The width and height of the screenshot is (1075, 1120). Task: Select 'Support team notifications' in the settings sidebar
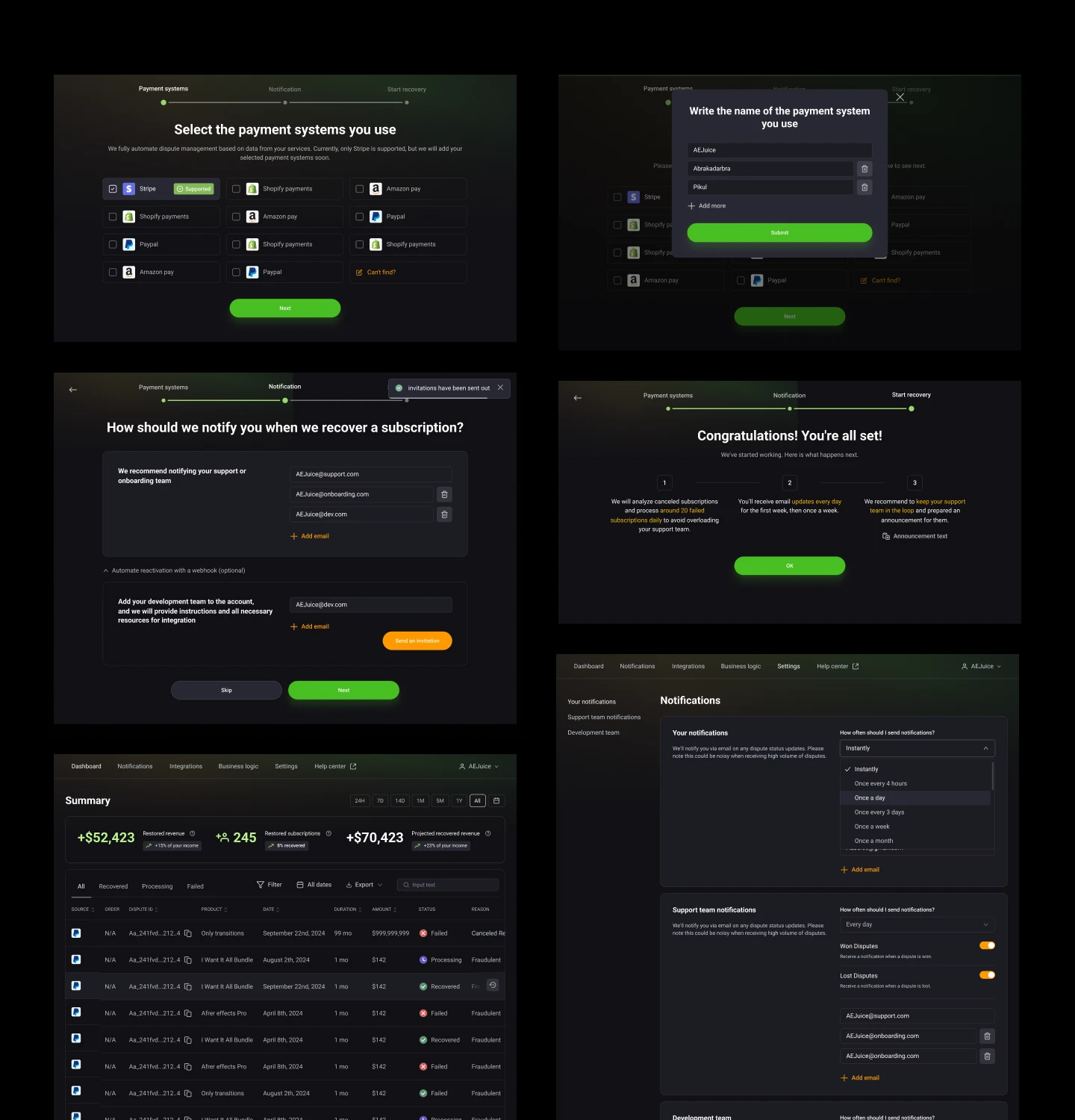[x=604, y=718]
